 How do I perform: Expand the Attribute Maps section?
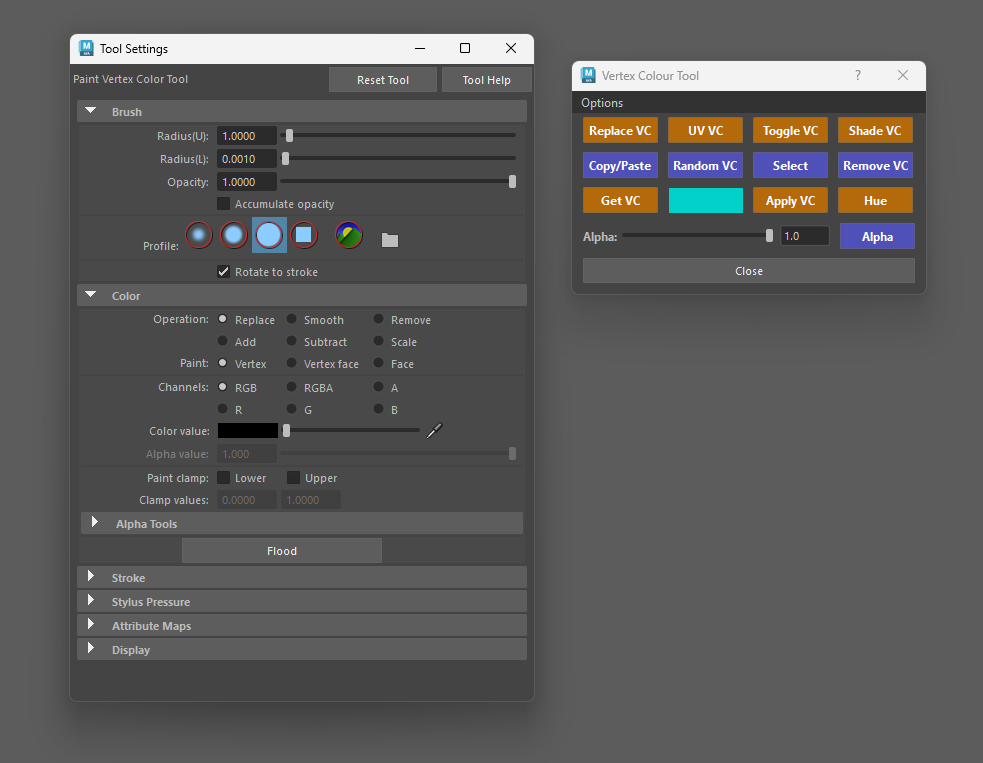pos(91,624)
